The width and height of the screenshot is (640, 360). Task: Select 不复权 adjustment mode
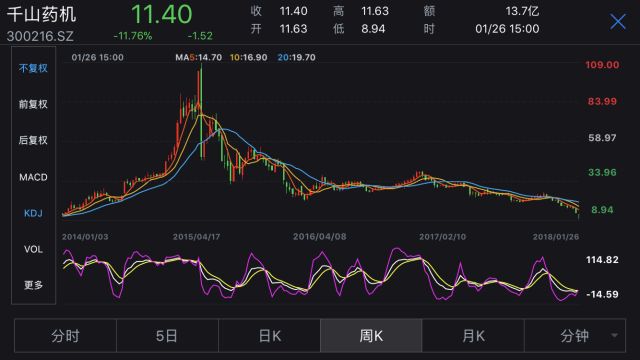click(33, 68)
